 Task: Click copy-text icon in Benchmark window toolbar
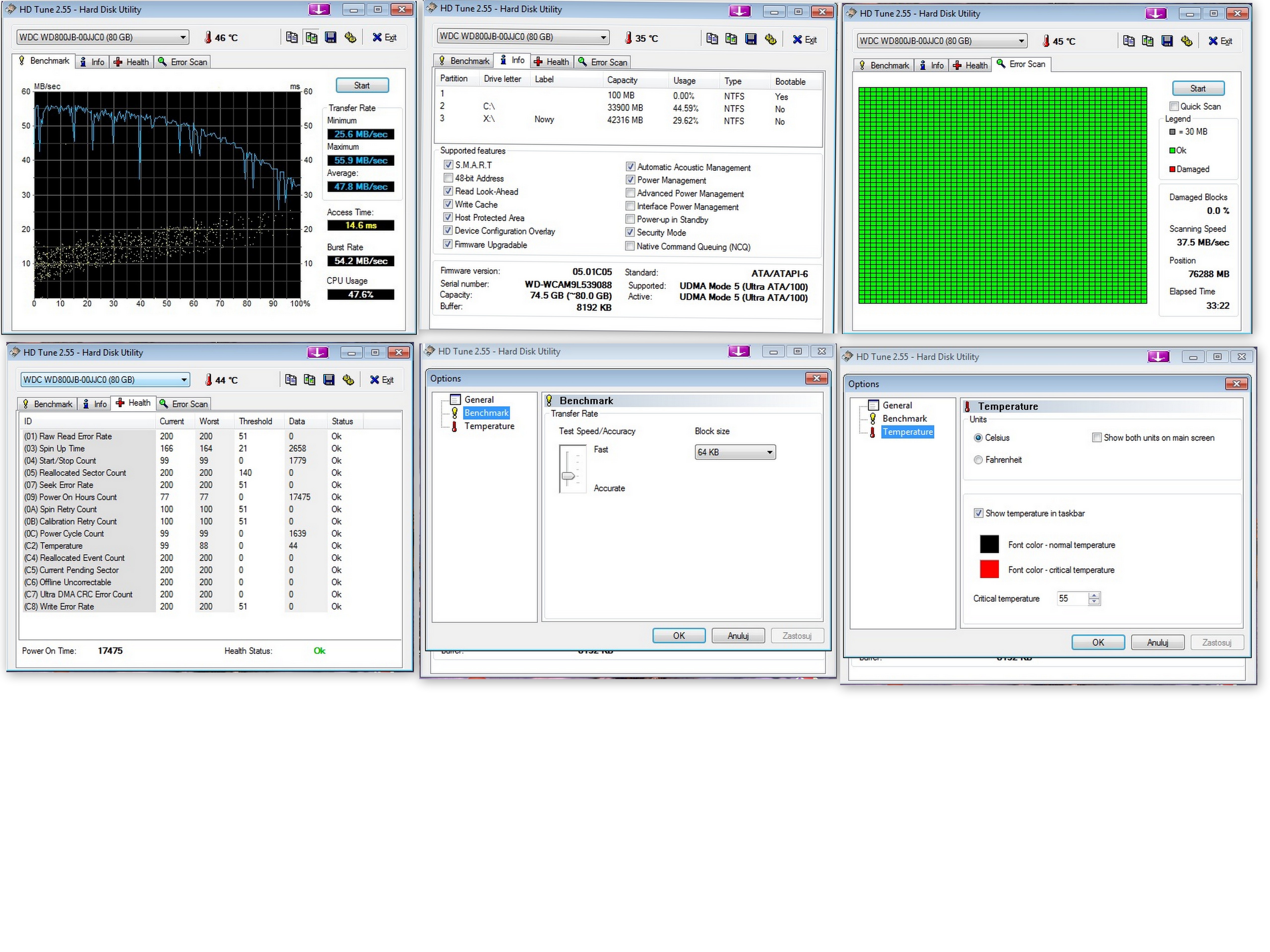(292, 37)
